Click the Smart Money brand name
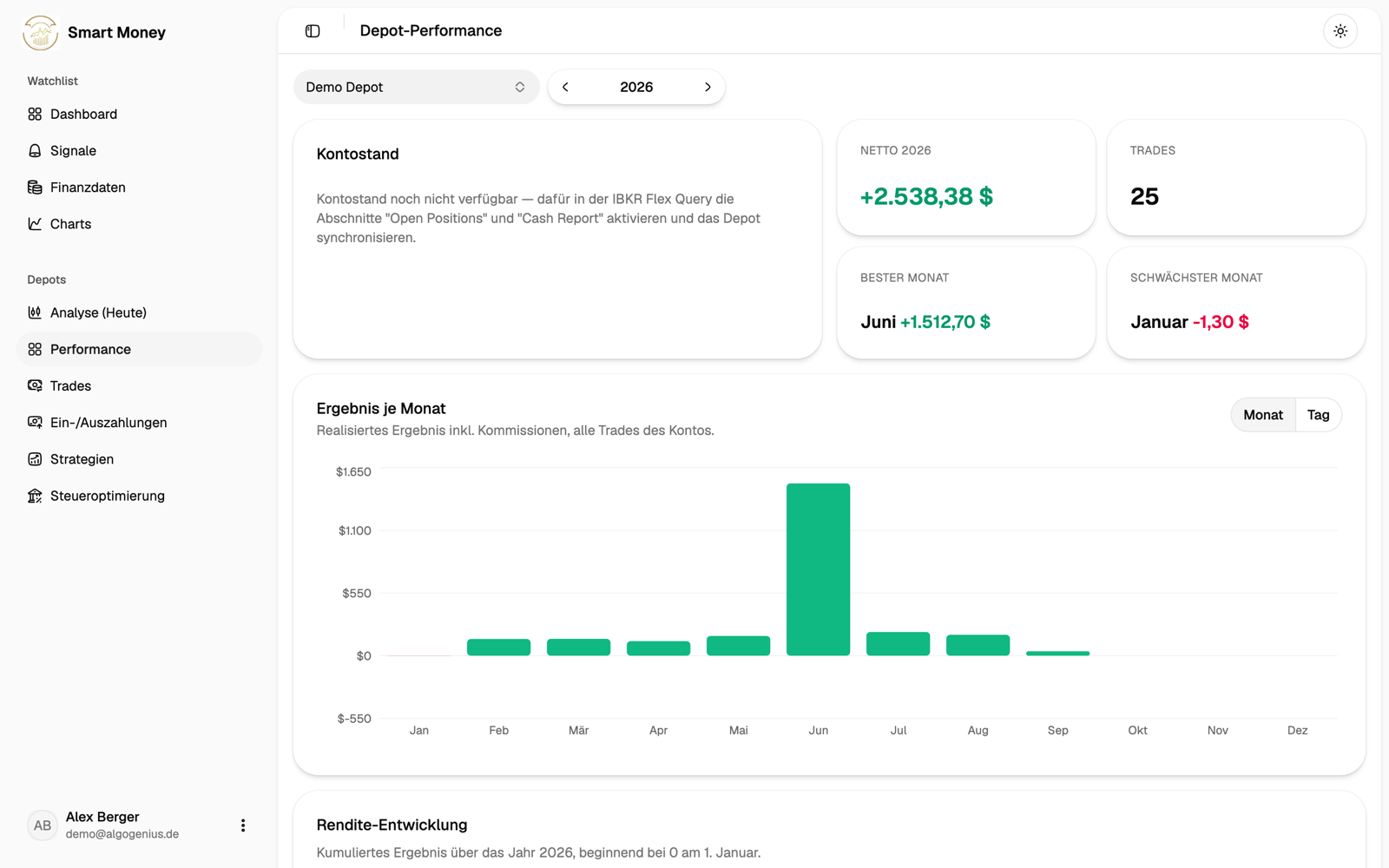 pyautogui.click(x=116, y=33)
